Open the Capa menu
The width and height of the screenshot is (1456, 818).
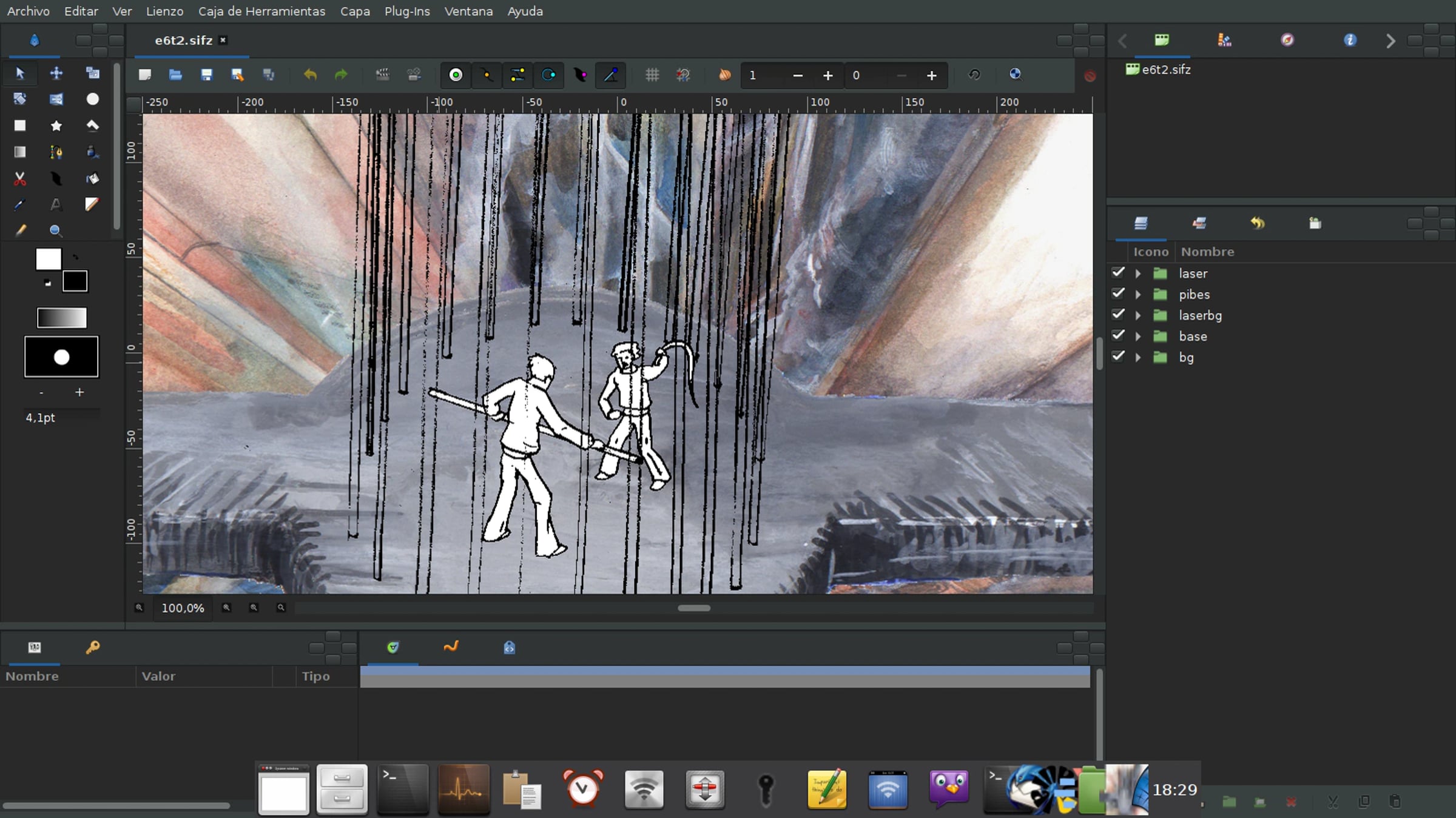355,12
